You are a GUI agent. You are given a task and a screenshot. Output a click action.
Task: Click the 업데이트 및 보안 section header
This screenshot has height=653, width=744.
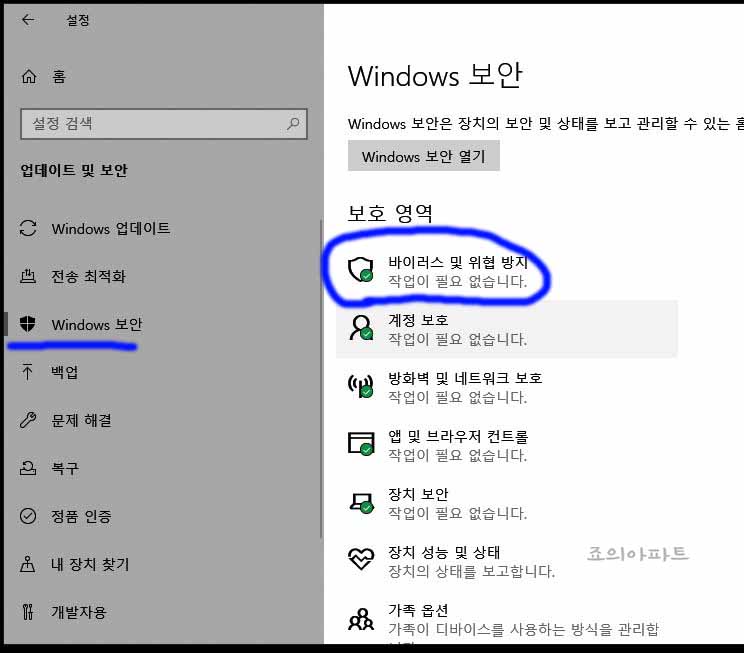click(74, 170)
